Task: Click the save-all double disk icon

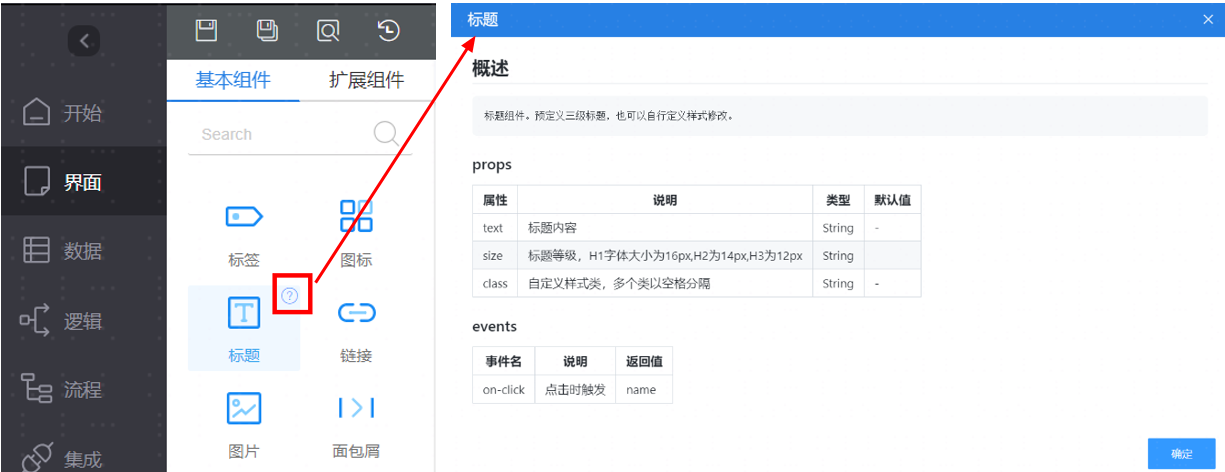Action: pyautogui.click(x=267, y=30)
